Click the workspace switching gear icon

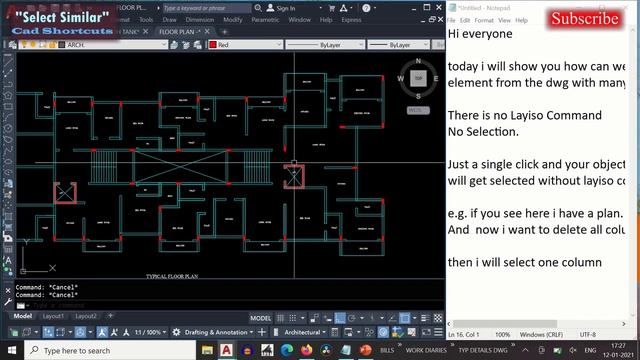[176, 332]
